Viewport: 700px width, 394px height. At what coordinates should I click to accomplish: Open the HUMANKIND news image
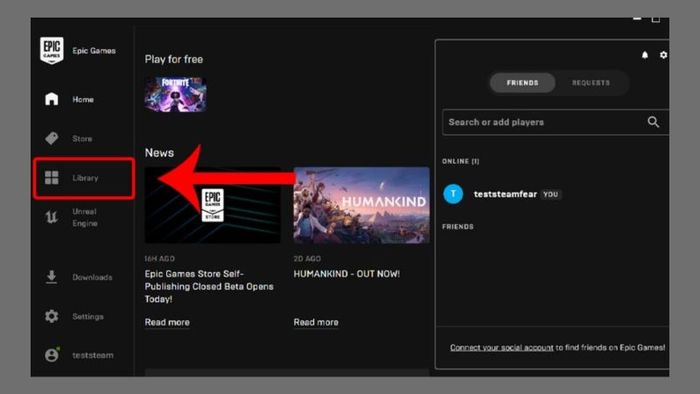361,205
